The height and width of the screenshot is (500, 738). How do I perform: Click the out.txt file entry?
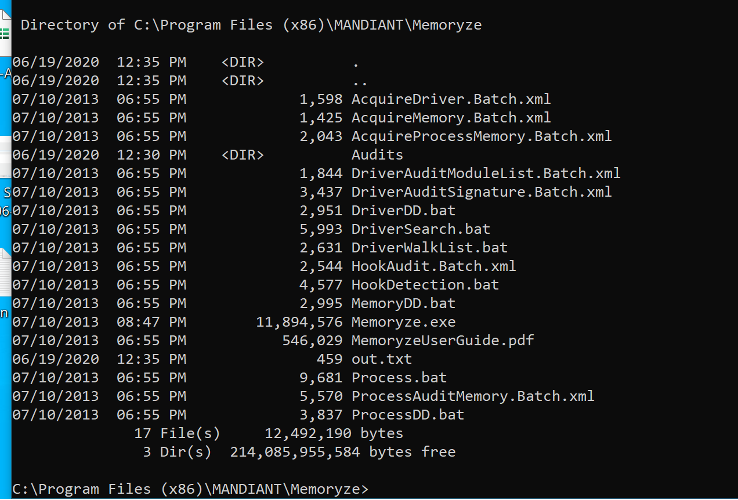click(x=381, y=359)
